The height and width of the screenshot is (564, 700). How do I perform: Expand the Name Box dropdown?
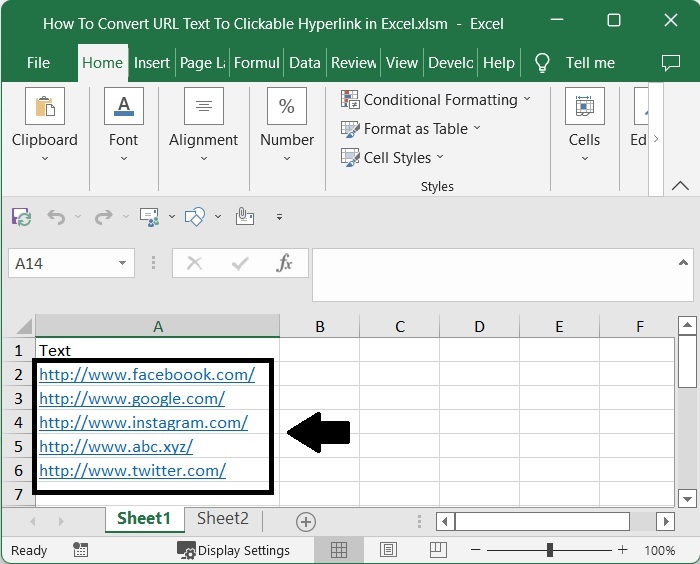(x=123, y=263)
